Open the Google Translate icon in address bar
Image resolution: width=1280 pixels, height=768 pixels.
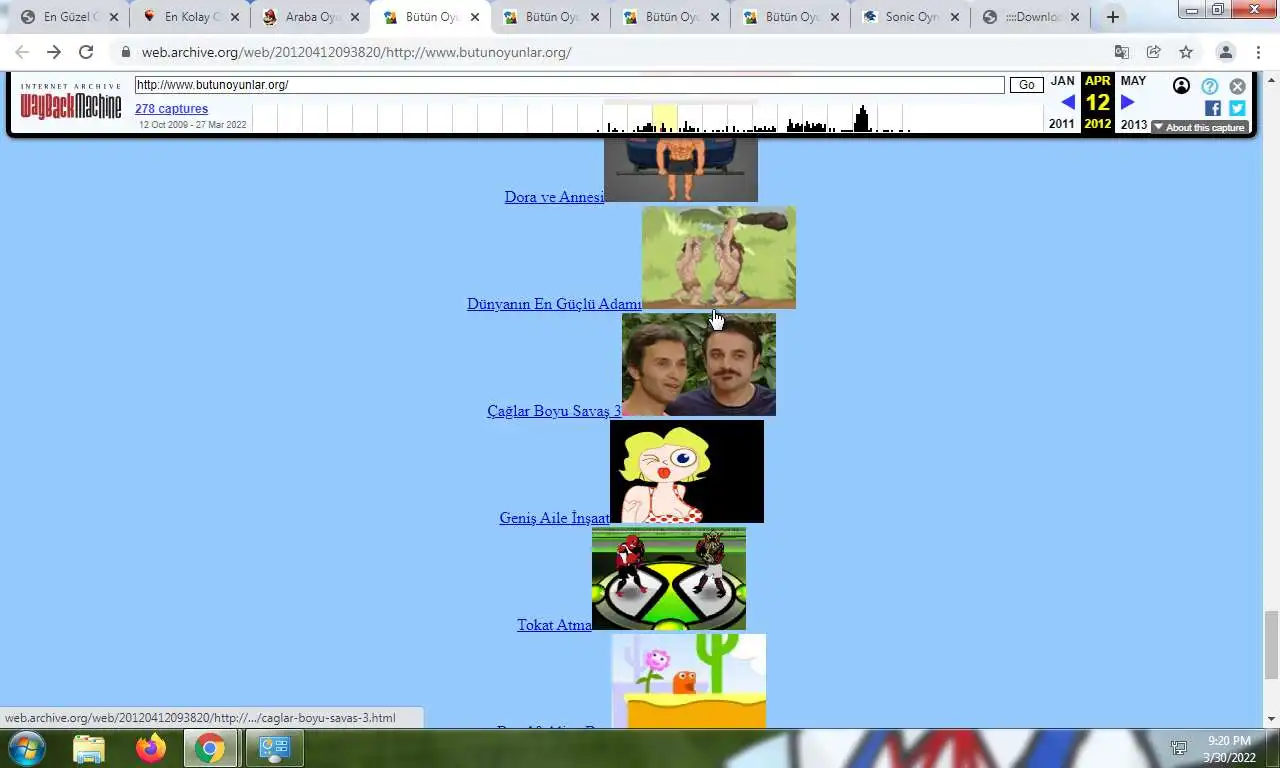1122,52
